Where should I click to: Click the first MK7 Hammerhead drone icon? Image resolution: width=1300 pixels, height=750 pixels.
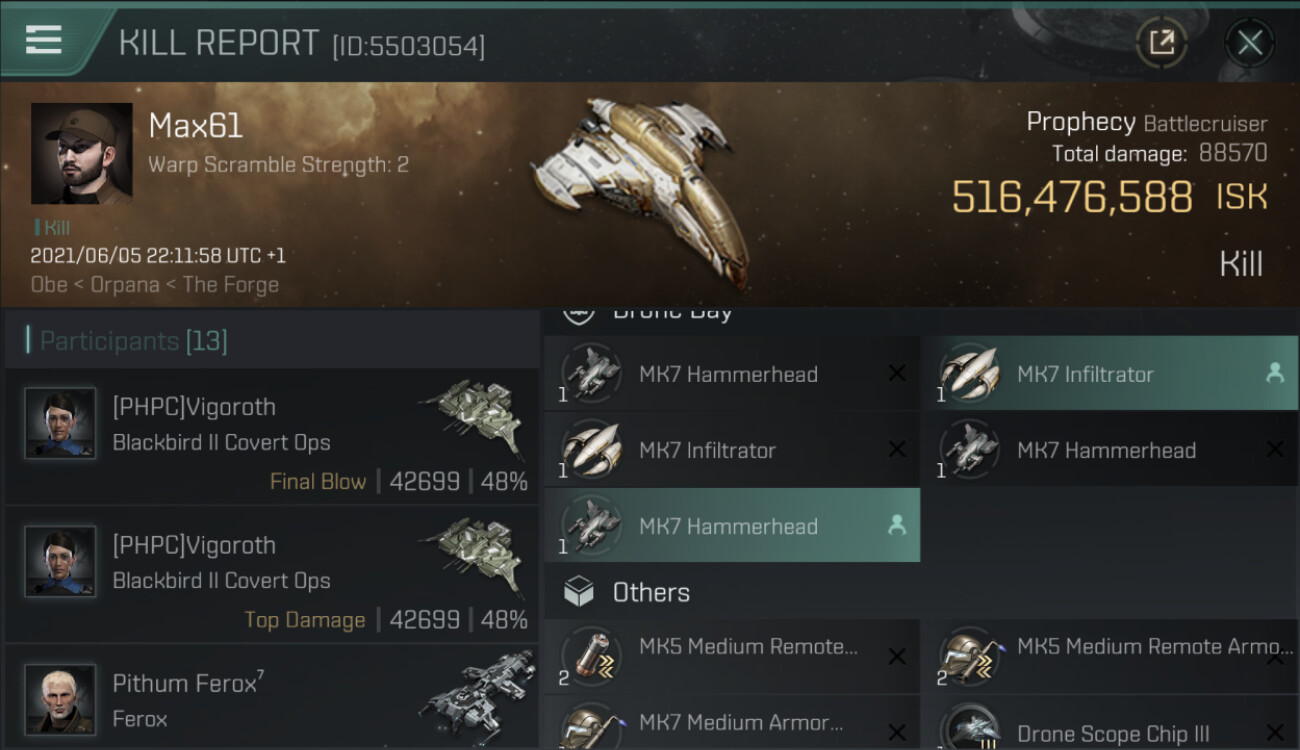591,374
